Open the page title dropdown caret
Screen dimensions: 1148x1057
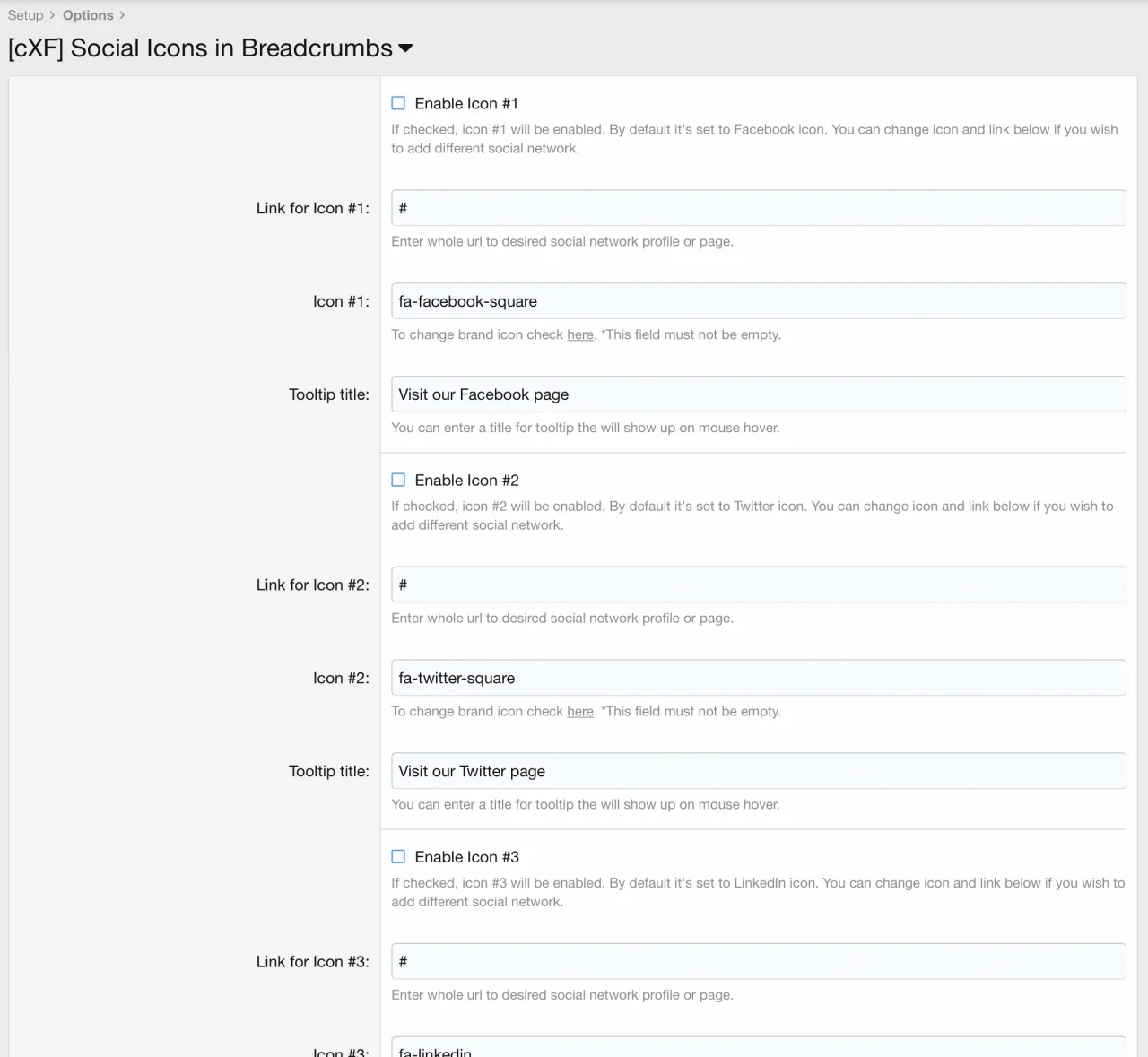[405, 48]
